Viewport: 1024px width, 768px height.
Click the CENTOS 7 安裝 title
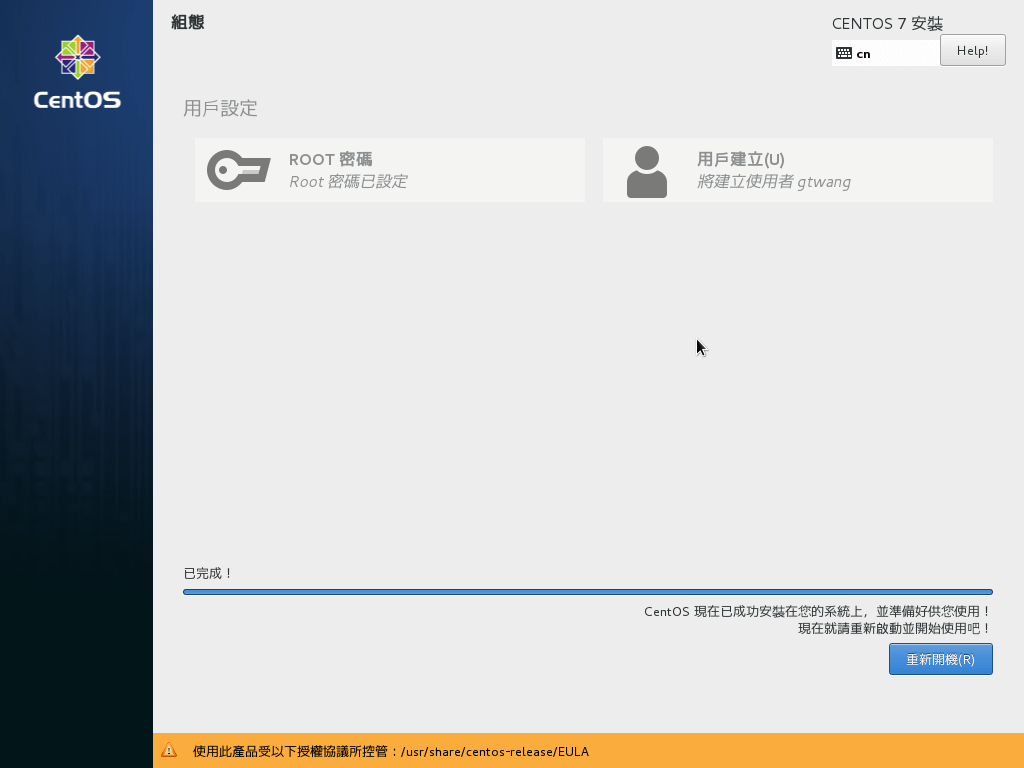(887, 23)
